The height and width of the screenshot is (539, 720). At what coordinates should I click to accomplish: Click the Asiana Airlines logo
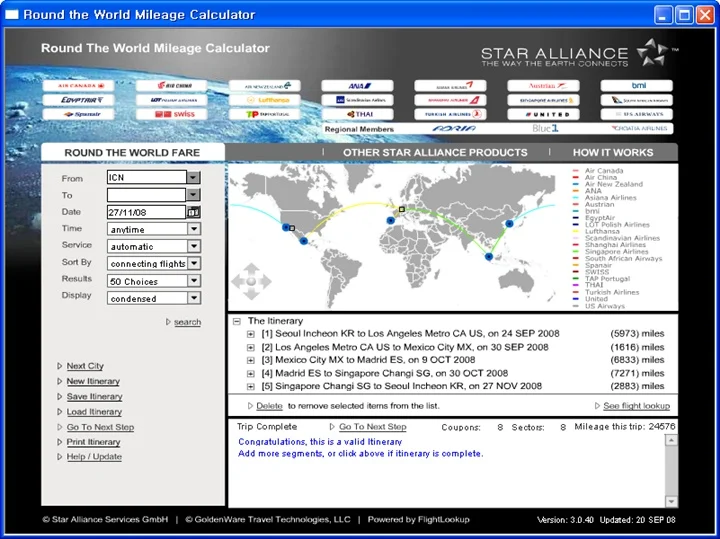click(450, 85)
